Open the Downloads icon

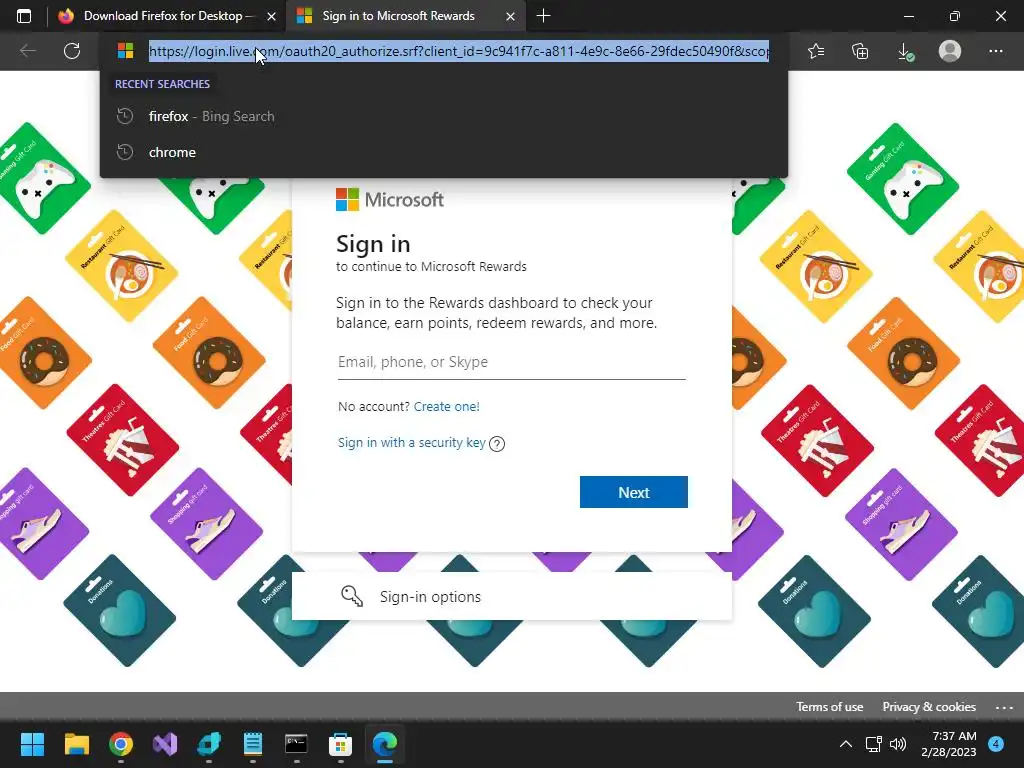pyautogui.click(x=905, y=51)
